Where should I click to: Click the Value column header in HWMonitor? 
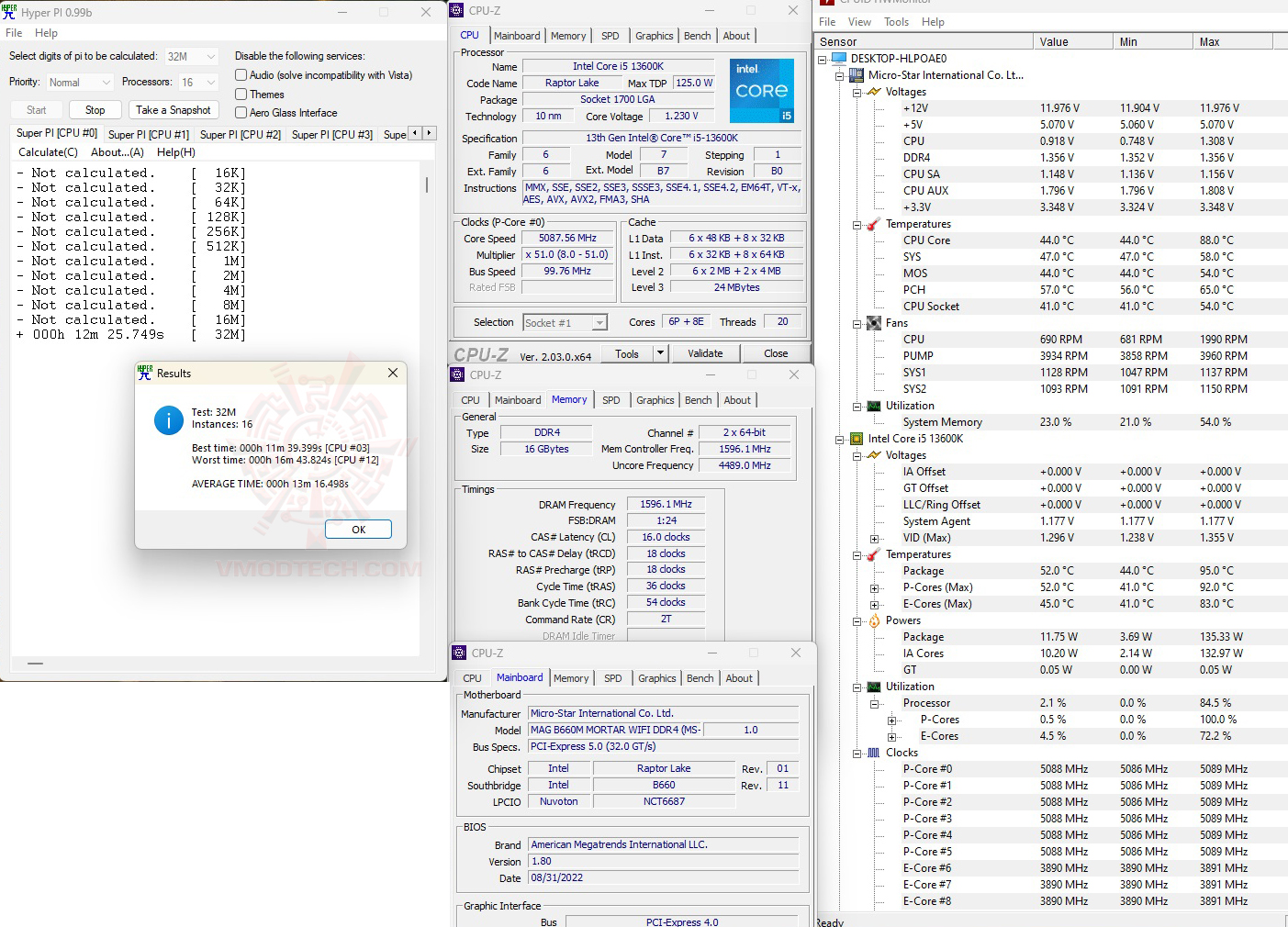click(1072, 42)
